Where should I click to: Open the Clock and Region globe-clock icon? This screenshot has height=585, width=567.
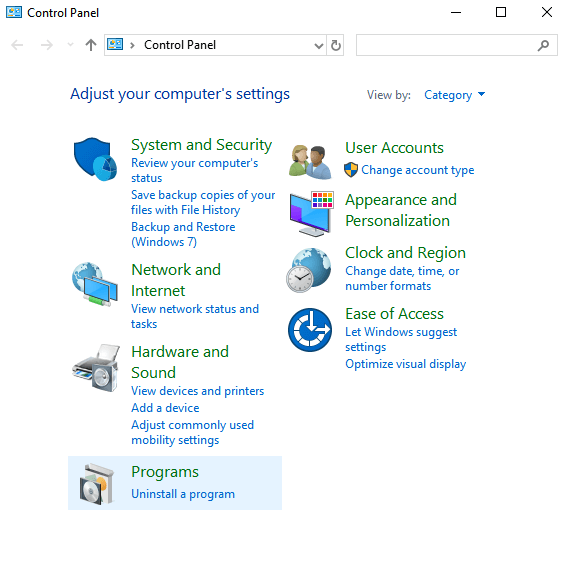pos(308,270)
